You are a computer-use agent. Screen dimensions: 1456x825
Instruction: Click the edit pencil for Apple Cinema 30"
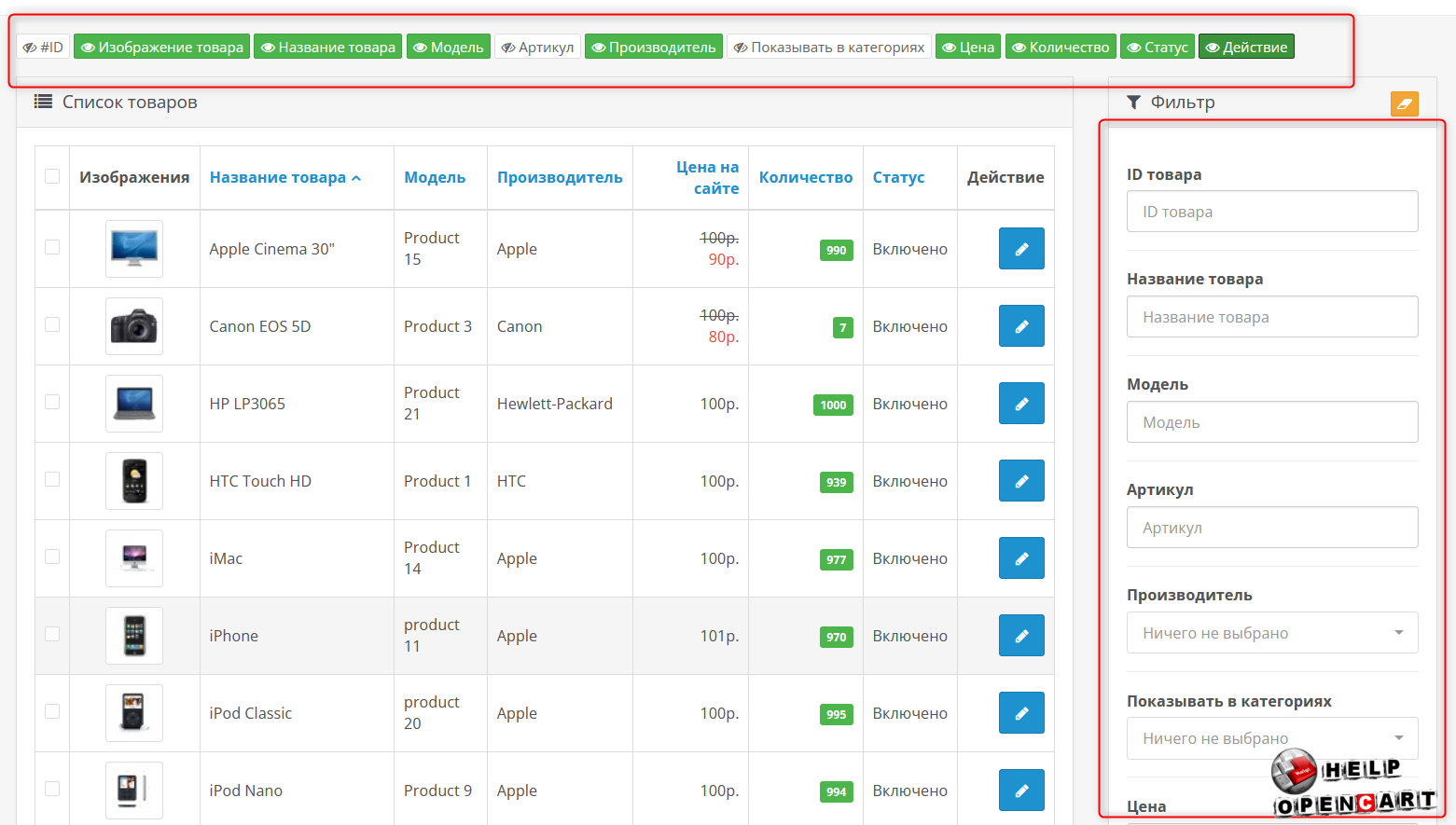pyautogui.click(x=1021, y=249)
